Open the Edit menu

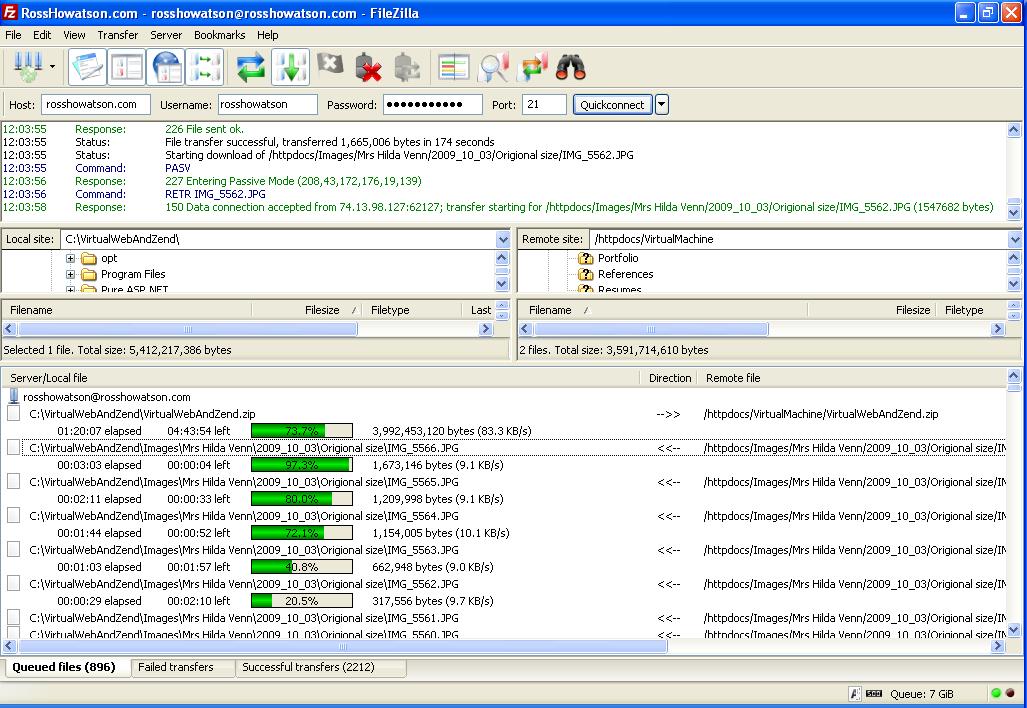click(x=42, y=35)
